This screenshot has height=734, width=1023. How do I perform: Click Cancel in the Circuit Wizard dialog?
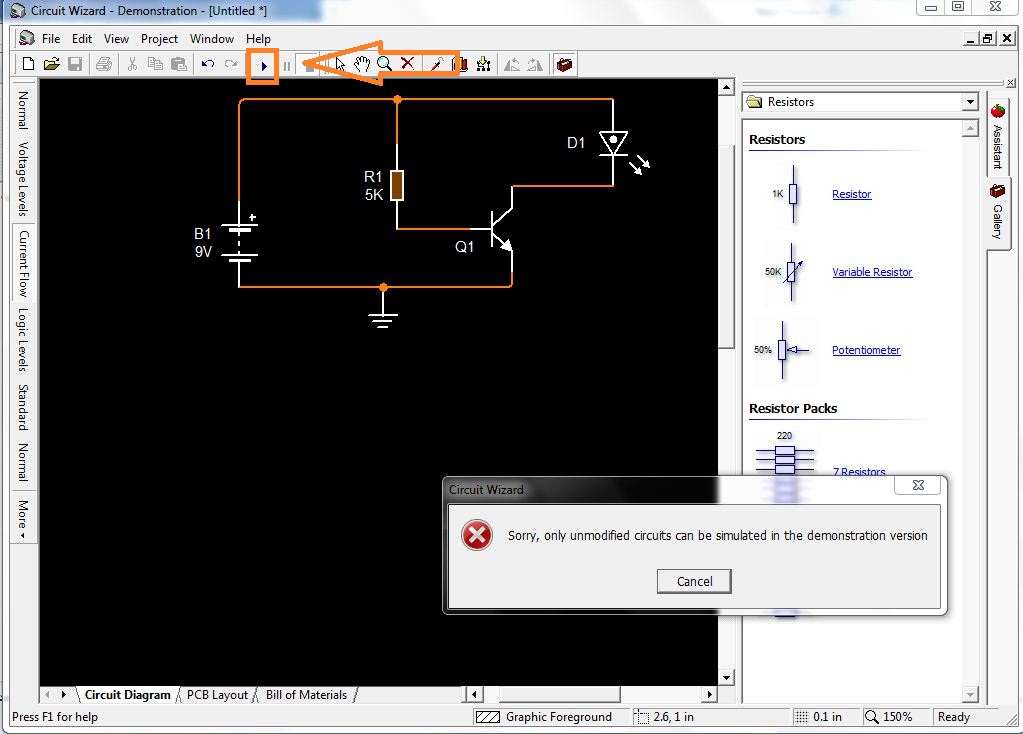[694, 581]
